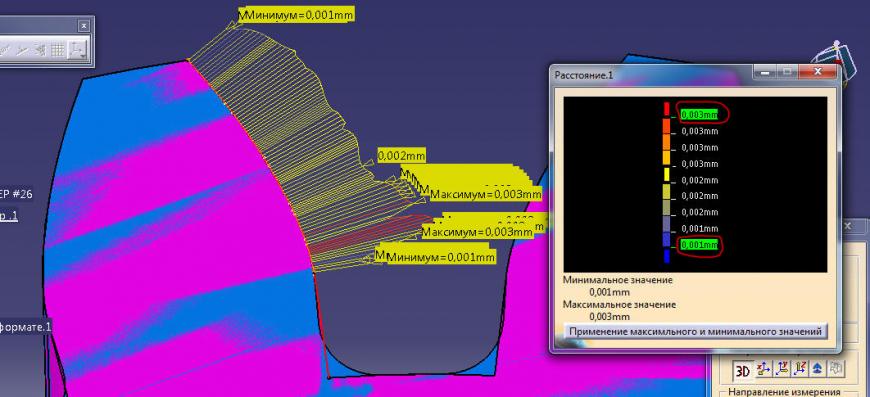
Task: Click 'Применение максимльного и минимального значений' button
Action: (696, 332)
